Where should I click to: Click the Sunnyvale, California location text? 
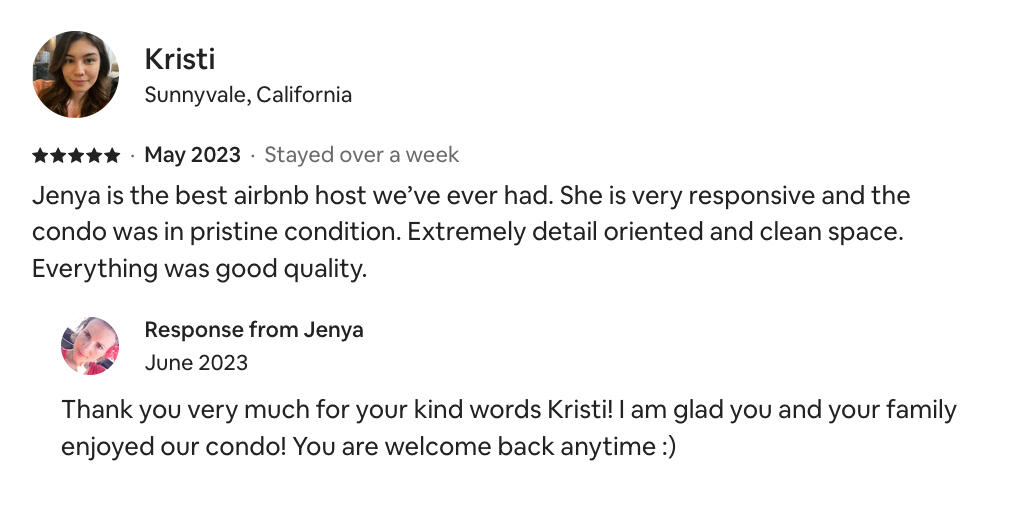[x=248, y=95]
